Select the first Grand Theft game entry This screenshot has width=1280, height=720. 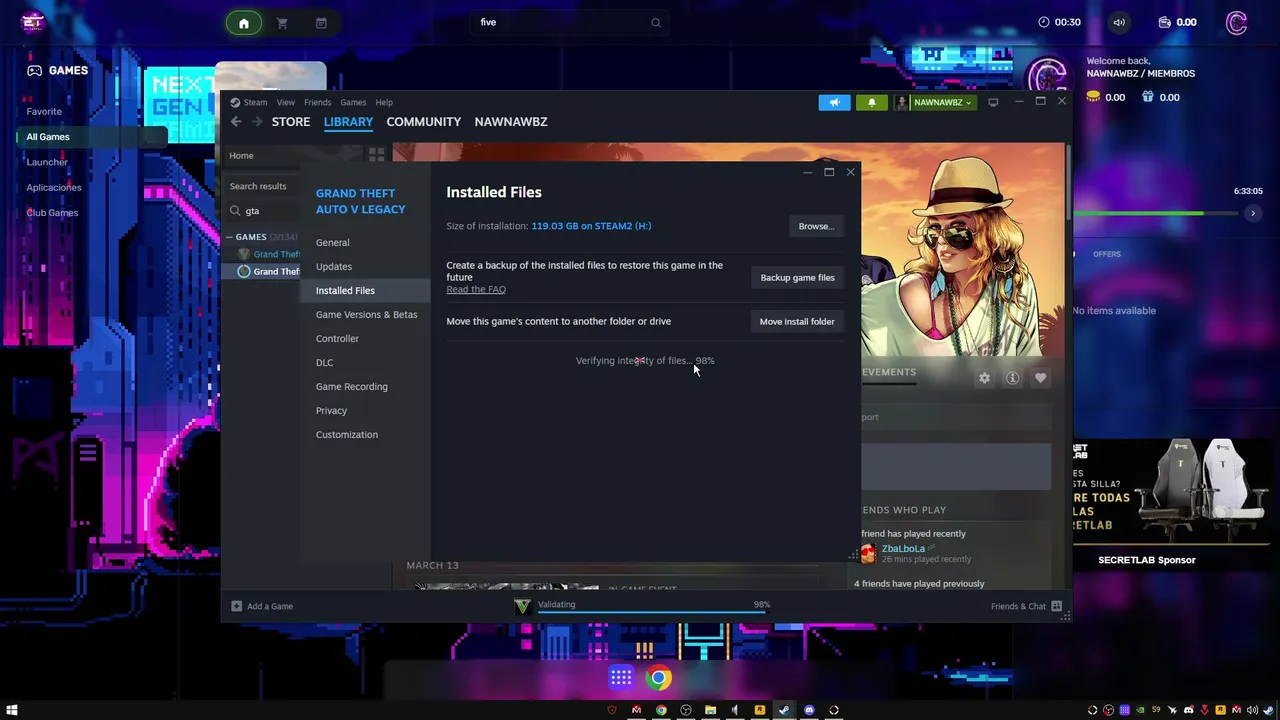270,254
